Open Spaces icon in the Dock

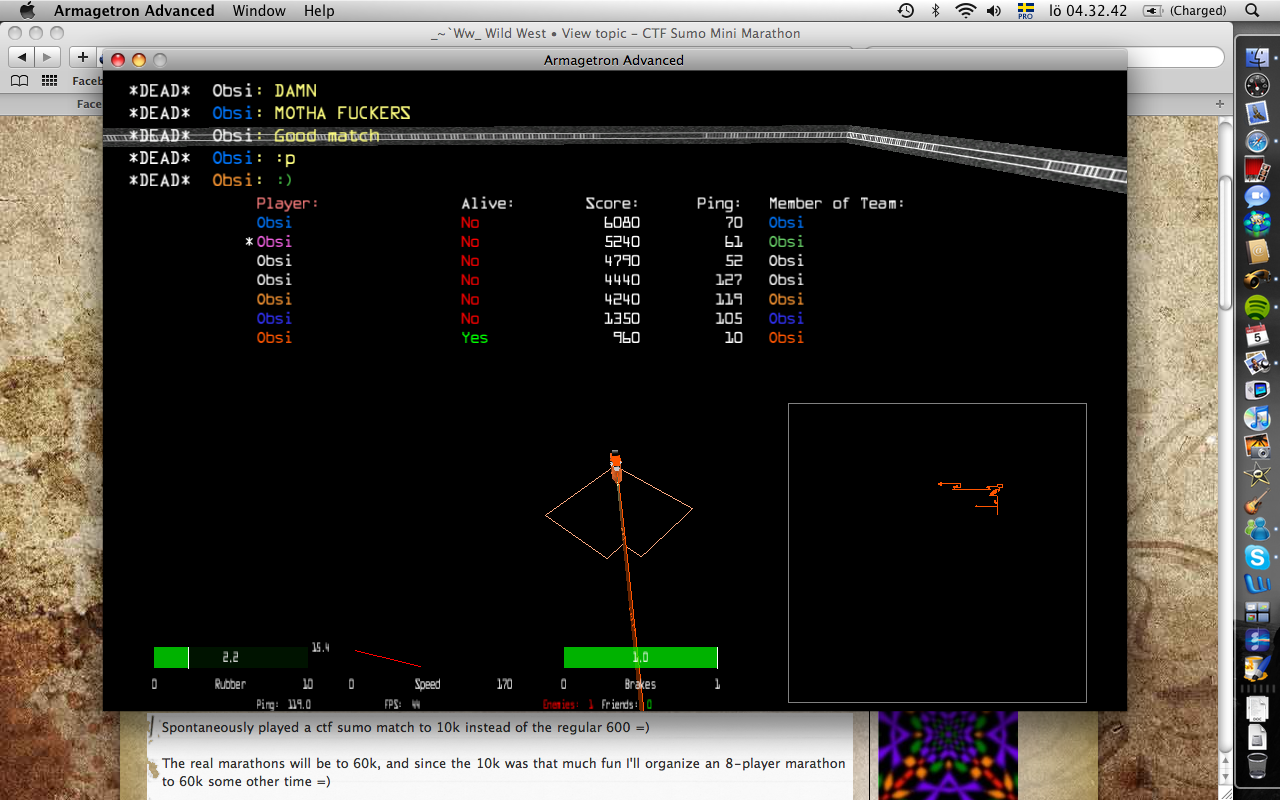click(x=1257, y=611)
